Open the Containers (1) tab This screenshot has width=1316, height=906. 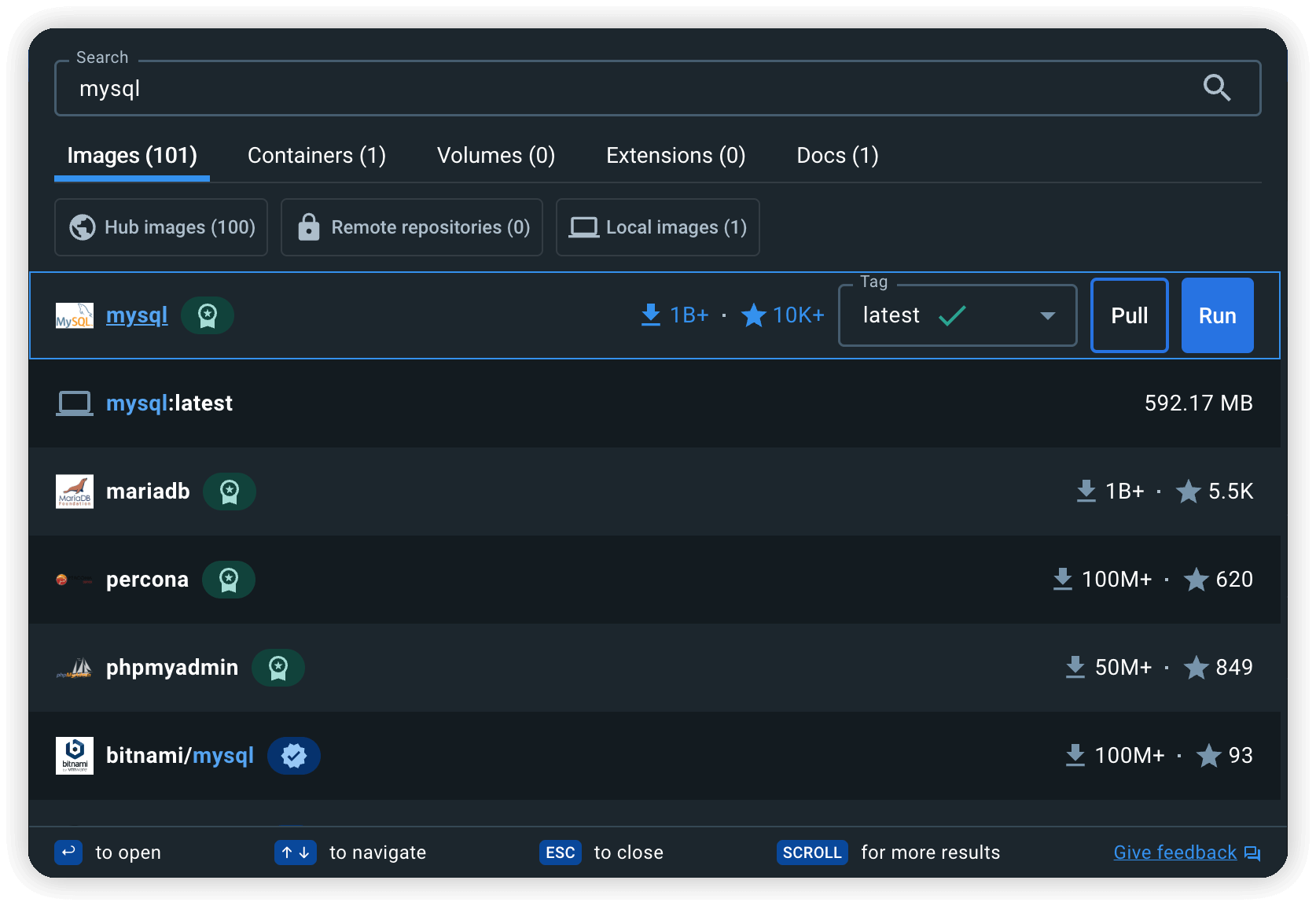point(317,156)
